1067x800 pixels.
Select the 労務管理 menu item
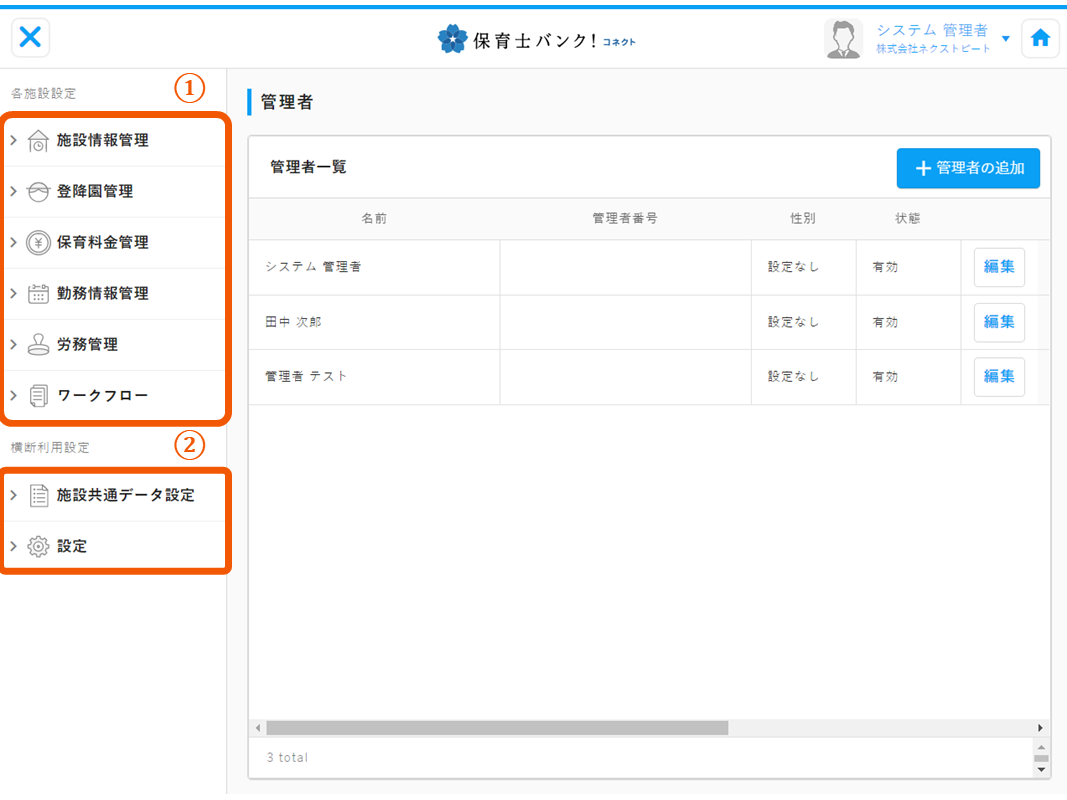click(88, 345)
